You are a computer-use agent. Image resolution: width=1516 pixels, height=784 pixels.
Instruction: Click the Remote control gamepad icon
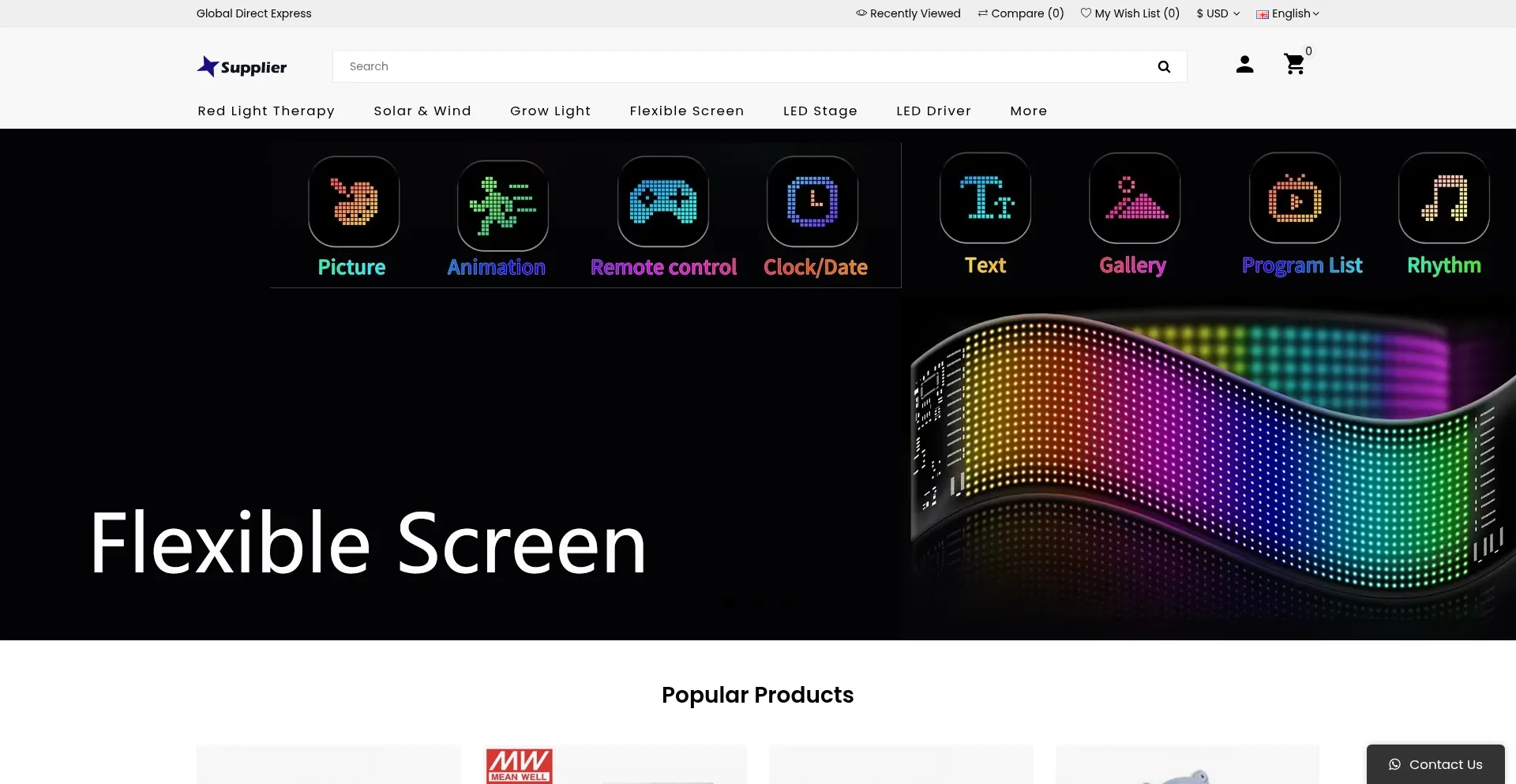[x=663, y=201]
